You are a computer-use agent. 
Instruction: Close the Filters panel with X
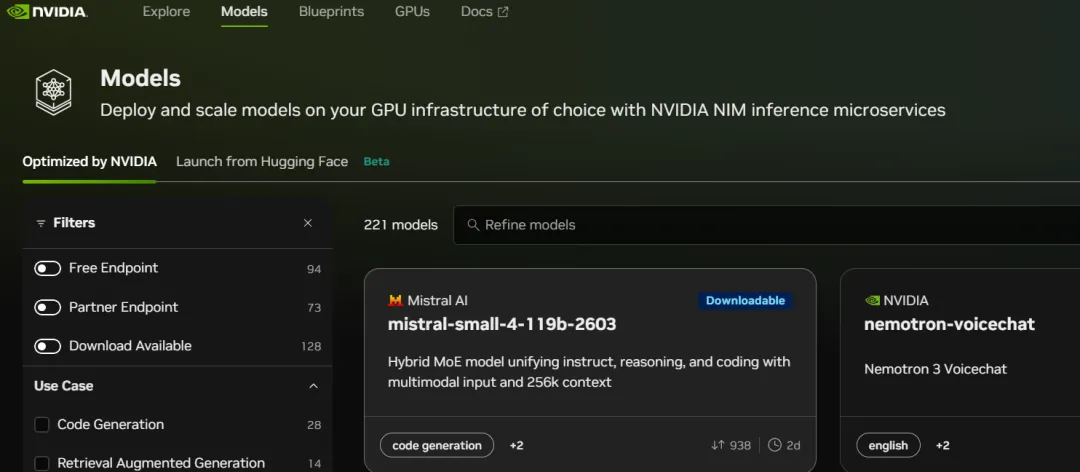point(308,223)
